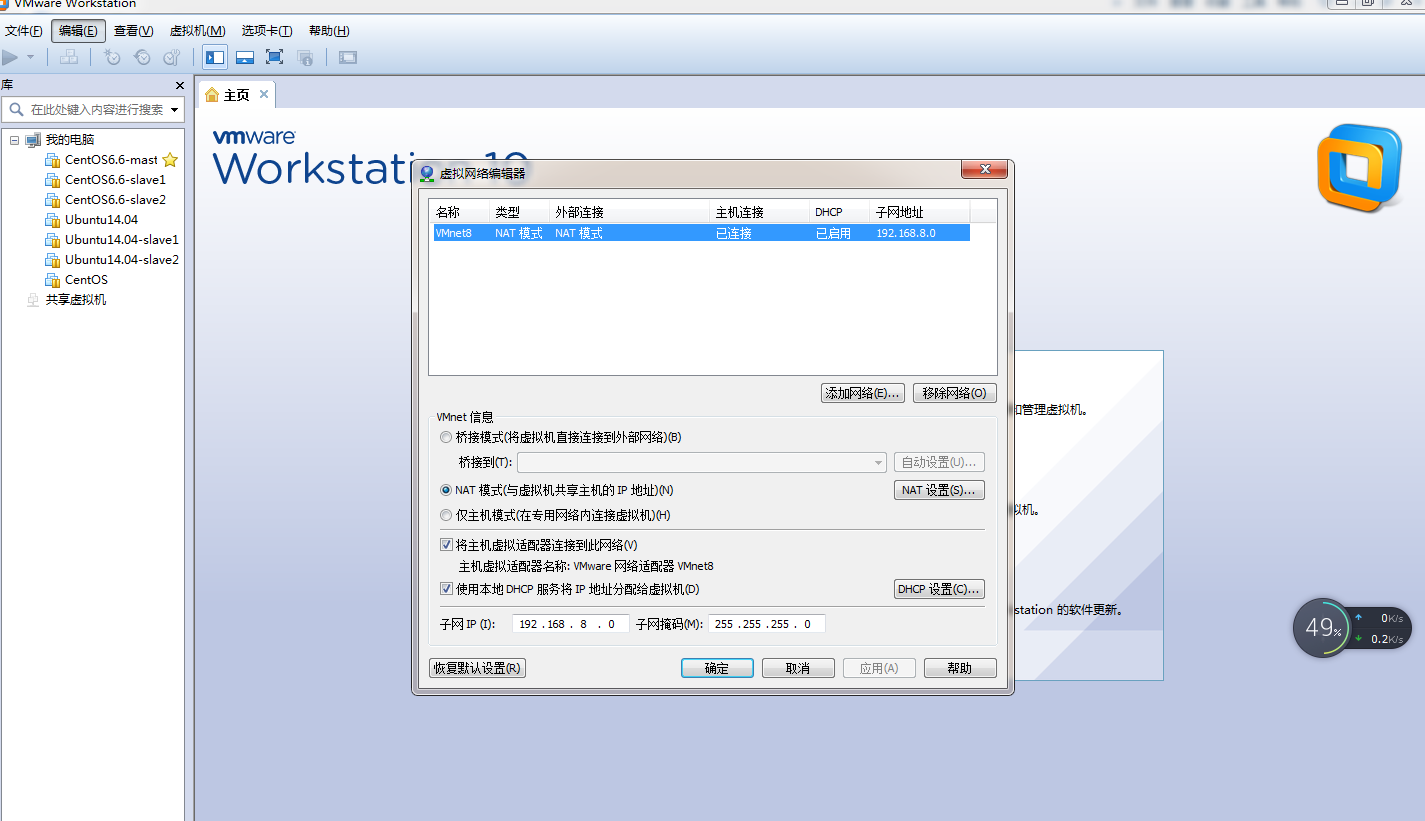Screen dimensions: 1425x821
Task: Uncheck 将主机虚拟适配器连接到此网络 checkbox
Action: tap(447, 545)
